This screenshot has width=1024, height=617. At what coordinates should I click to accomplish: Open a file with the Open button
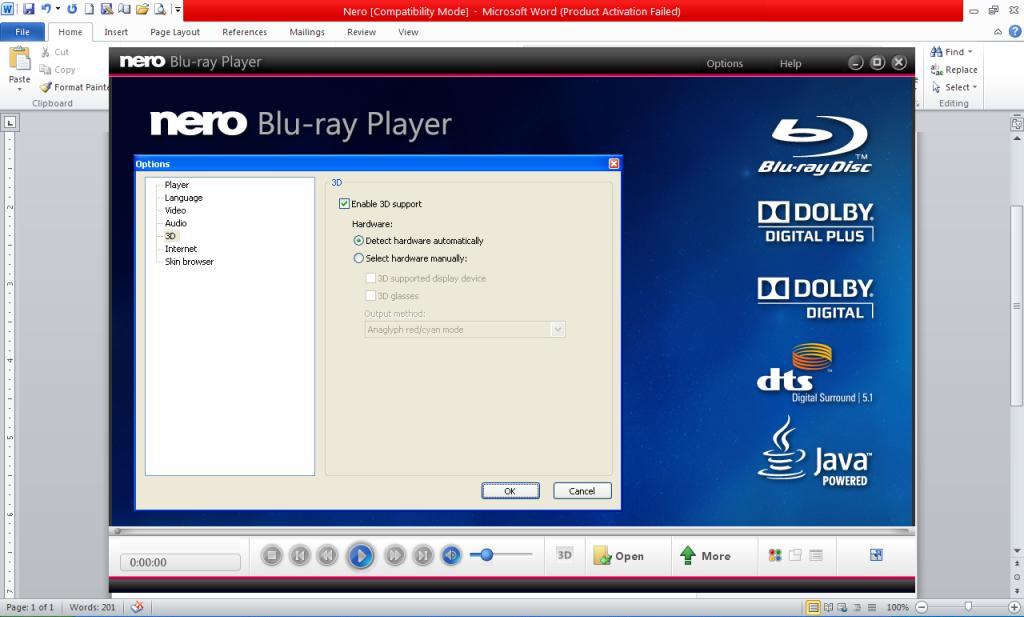[x=618, y=556]
